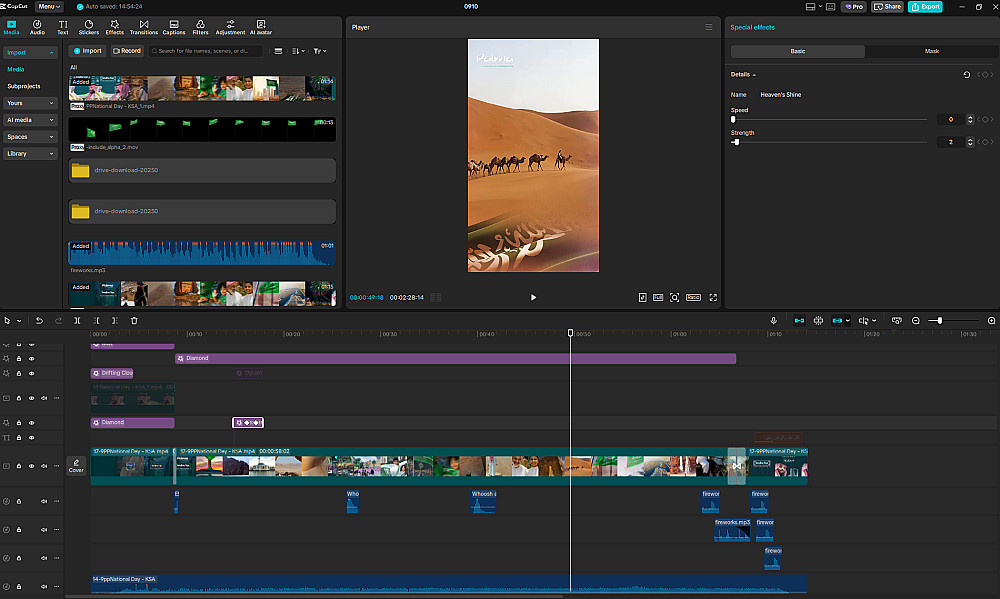
Task: Open the Menu dropdown
Action: 49,6
